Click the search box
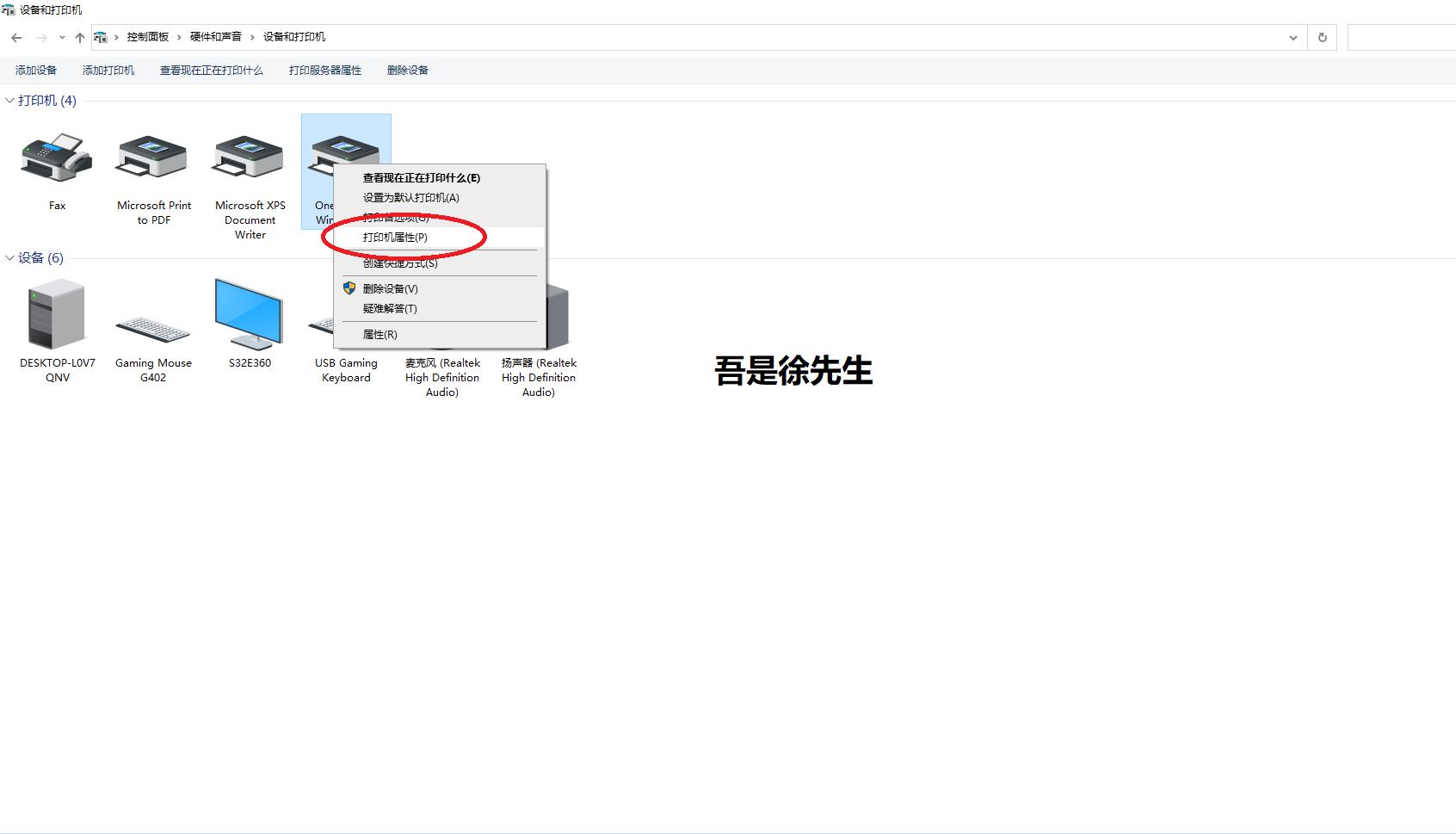Image resolution: width=1456 pixels, height=834 pixels. pos(1402,37)
